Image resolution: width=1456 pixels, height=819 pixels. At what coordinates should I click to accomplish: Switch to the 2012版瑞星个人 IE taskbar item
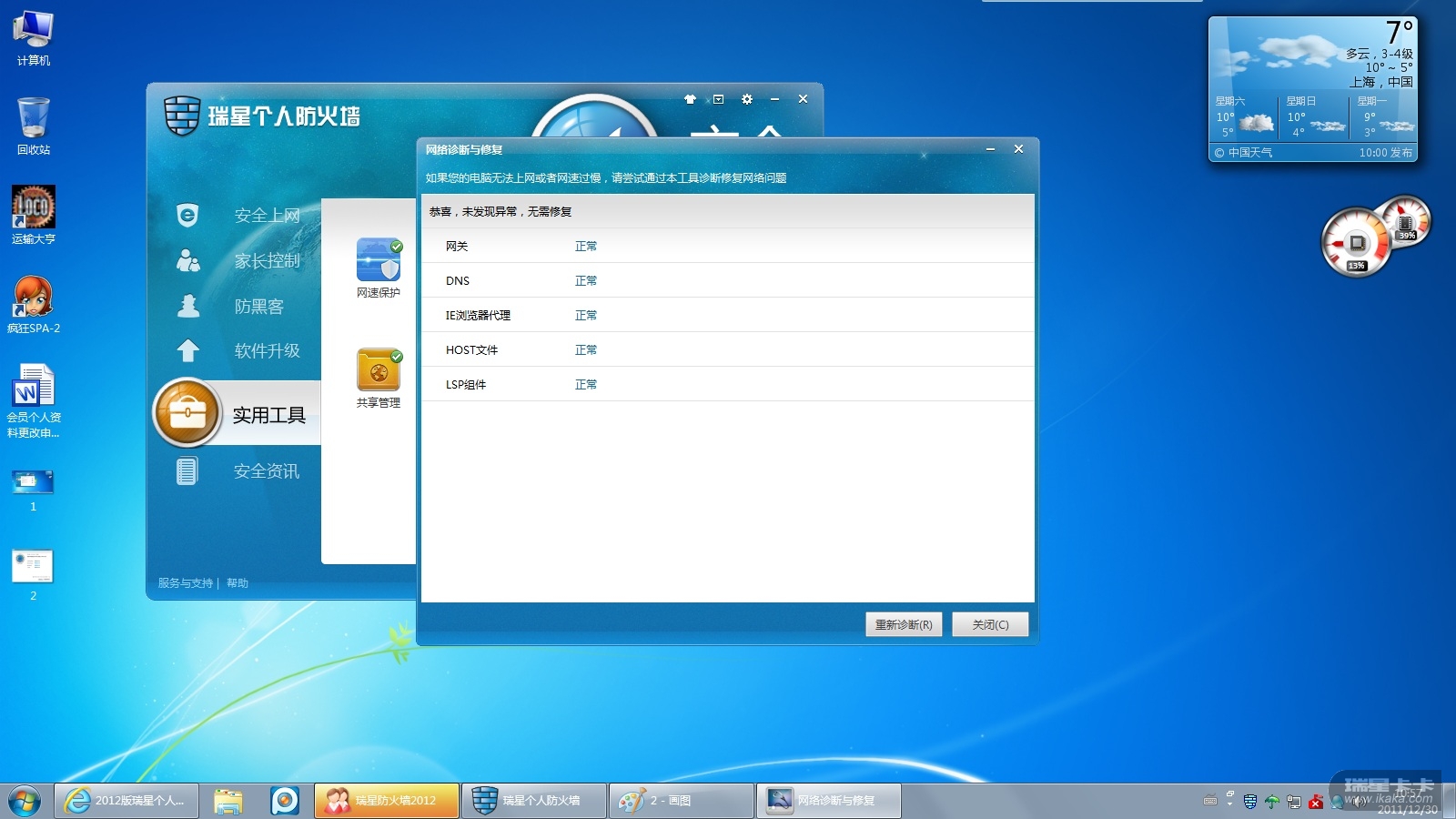click(x=126, y=801)
